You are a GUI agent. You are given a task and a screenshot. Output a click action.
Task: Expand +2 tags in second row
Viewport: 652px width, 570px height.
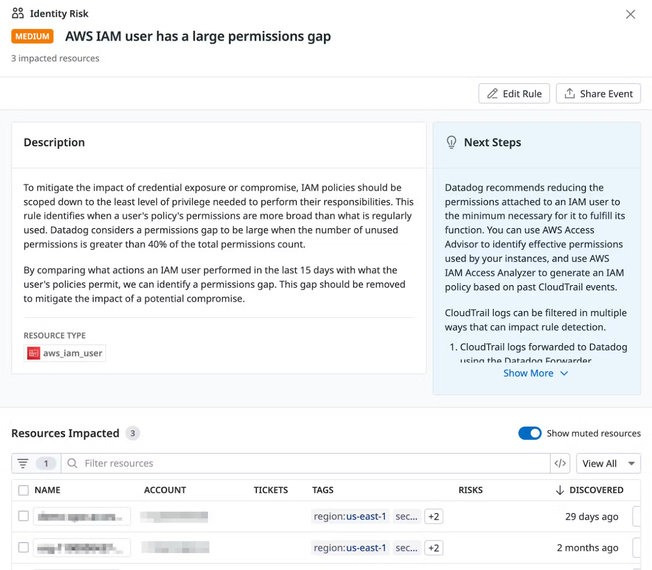(433, 548)
